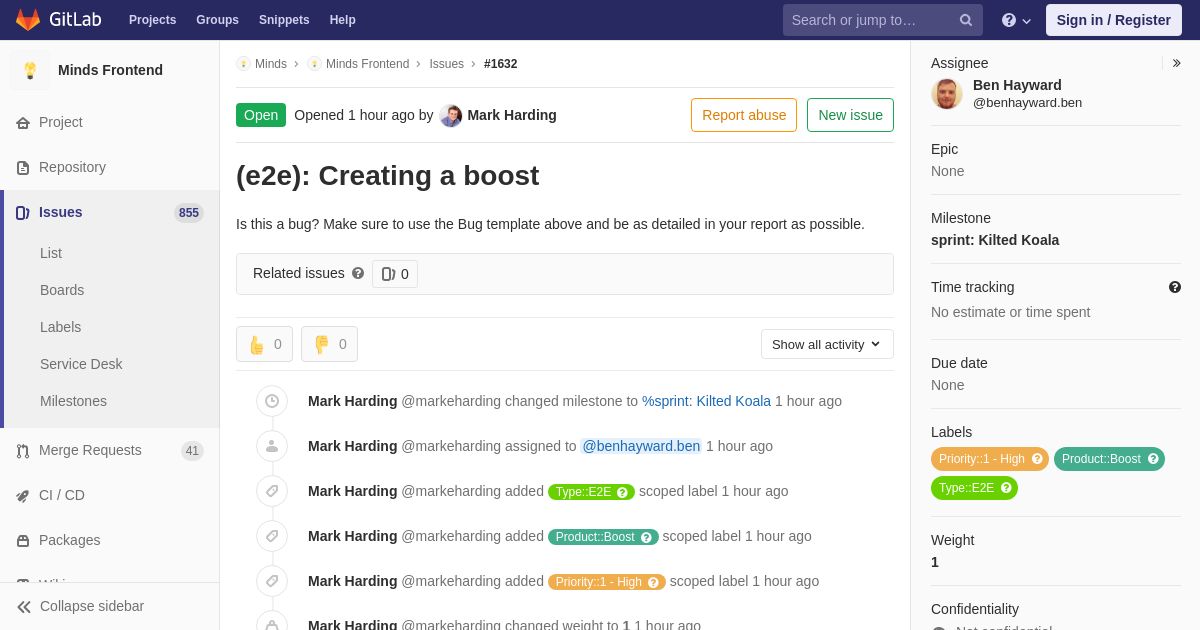Open the Projects menu in navbar

tap(152, 20)
